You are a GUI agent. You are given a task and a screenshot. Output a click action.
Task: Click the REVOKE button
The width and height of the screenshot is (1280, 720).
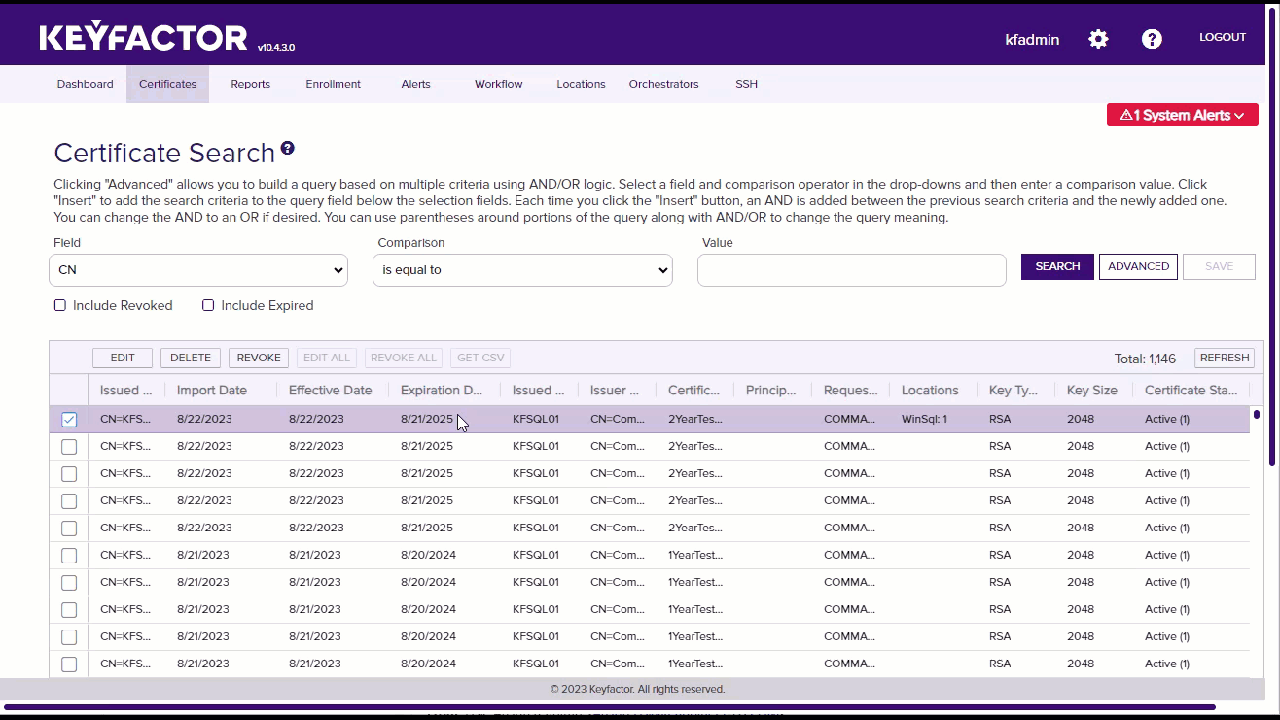pyautogui.click(x=259, y=357)
